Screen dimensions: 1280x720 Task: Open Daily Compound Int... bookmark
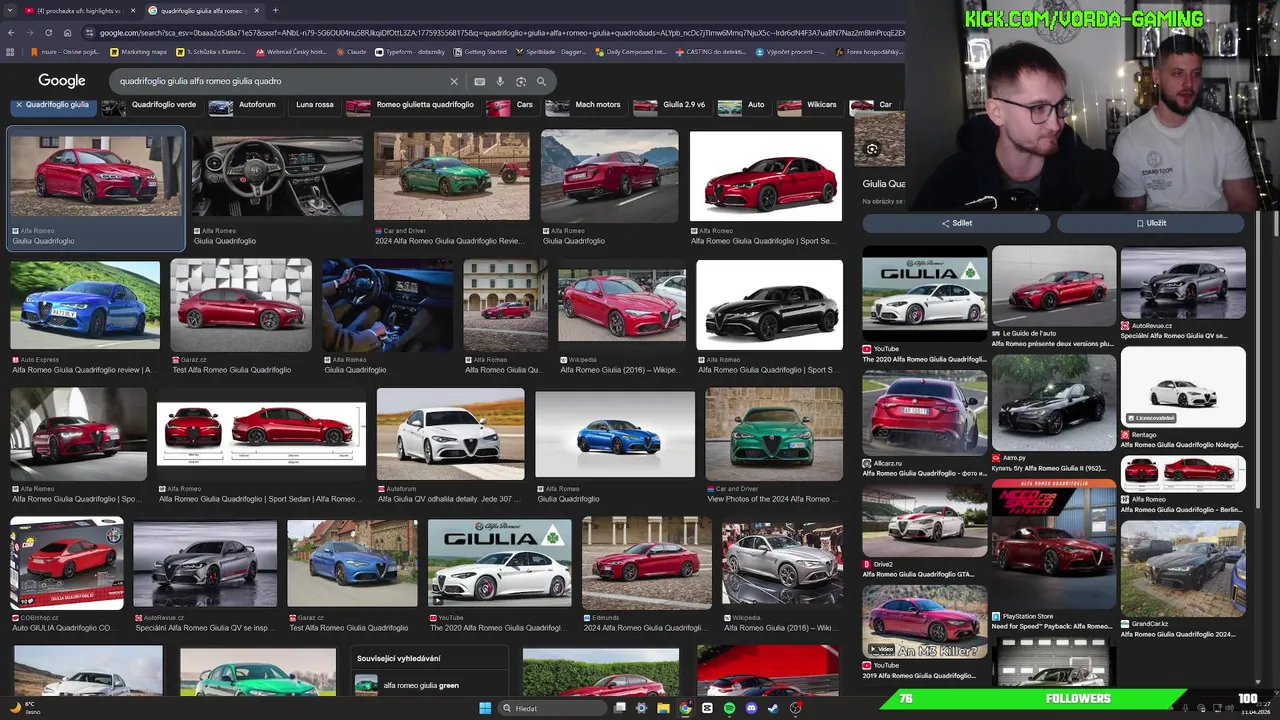630,51
